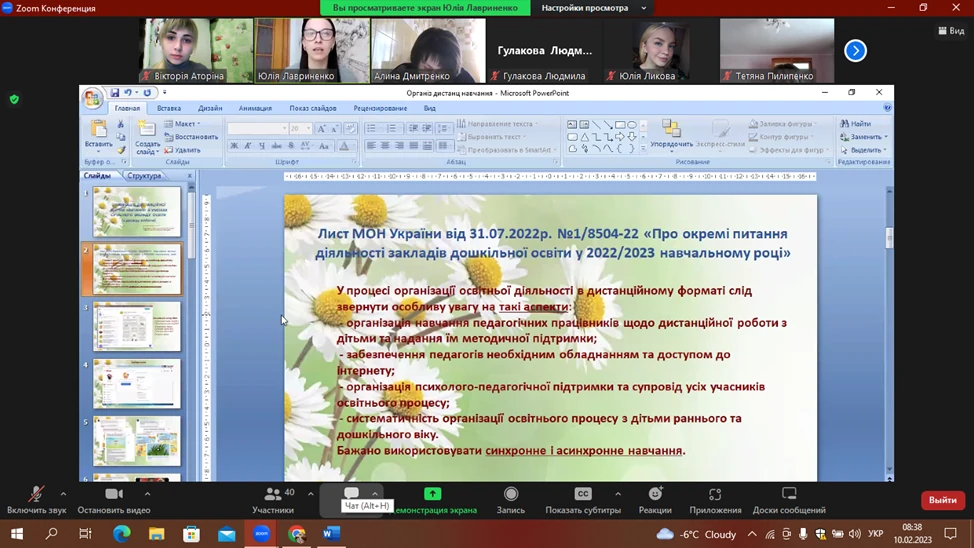Clear formatting eraser icon
Image resolution: width=974 pixels, height=548 pixels.
tap(350, 129)
